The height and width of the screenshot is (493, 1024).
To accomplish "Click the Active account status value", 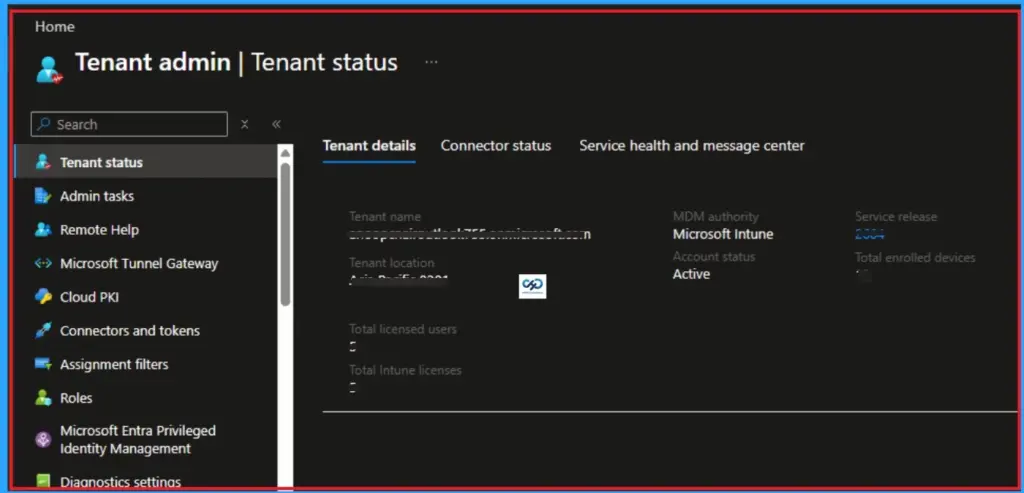I will tap(691, 274).
